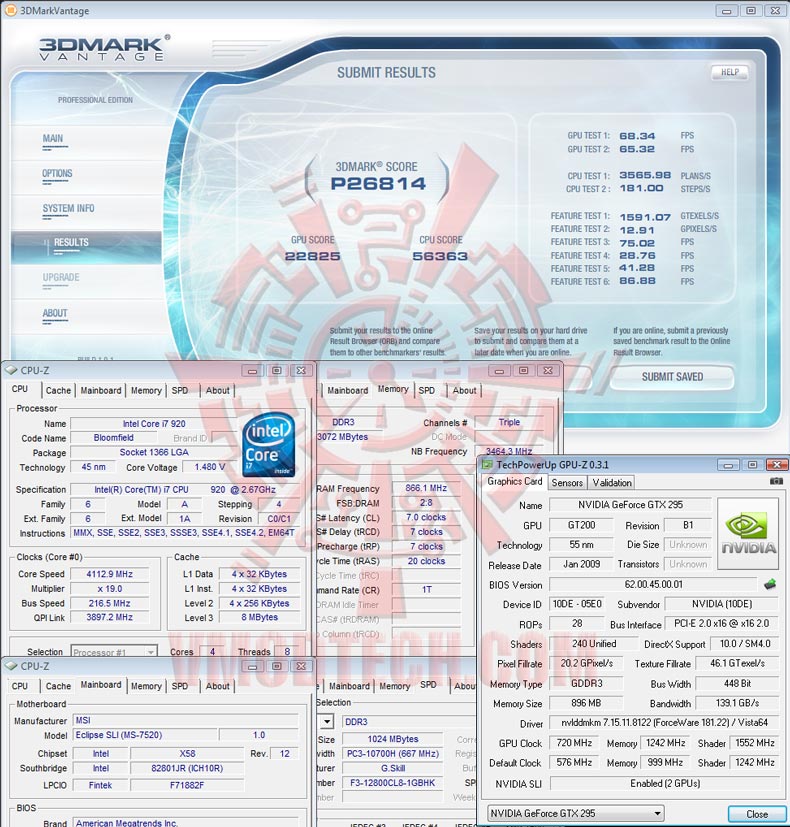This screenshot has width=790, height=827.
Task: Open UPGRADE in 3DMark sidebar
Action: [61, 277]
